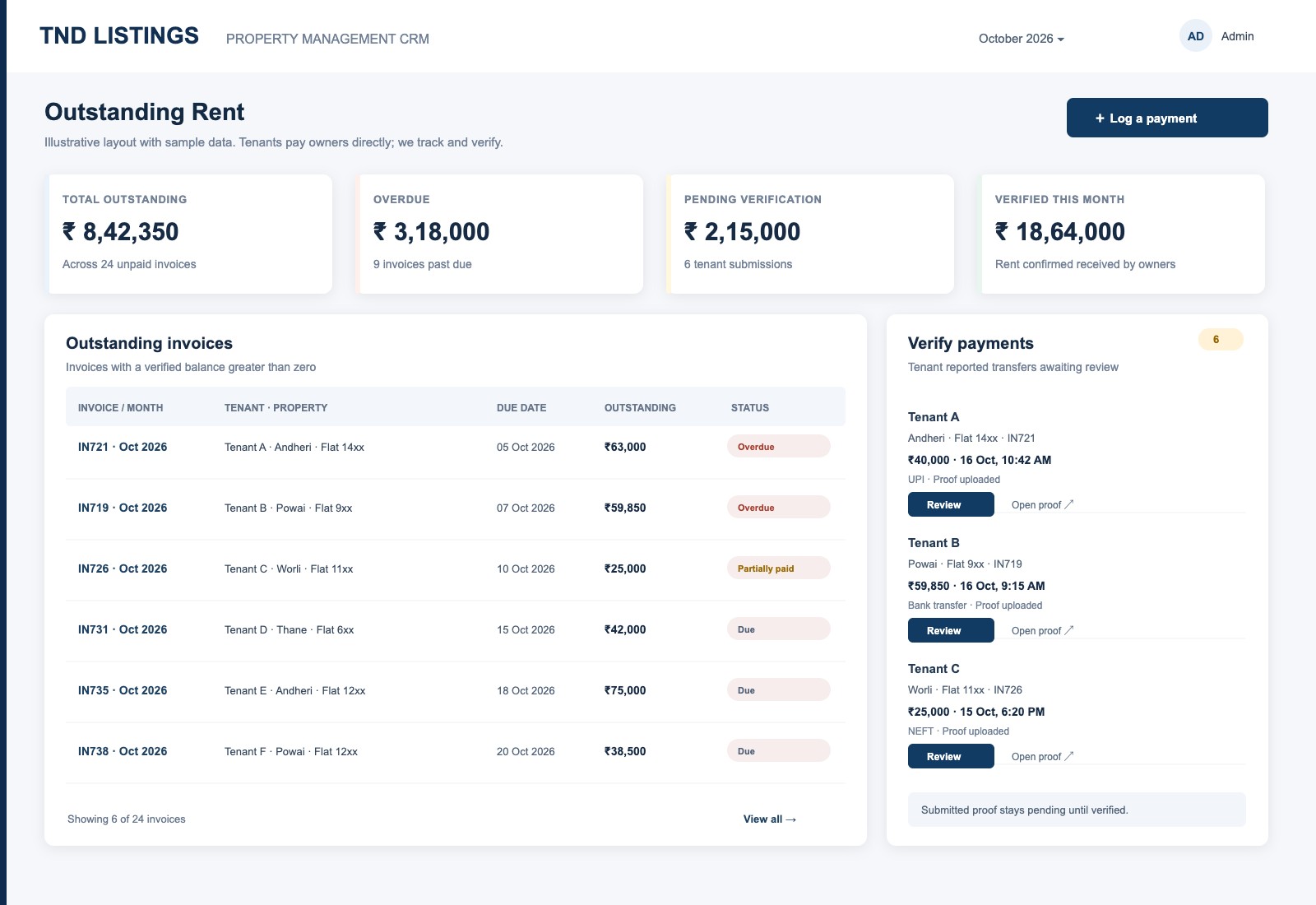Viewport: 1316px width, 905px height.
Task: Select invoice IN731 · Oct 2026
Action: pos(123,629)
